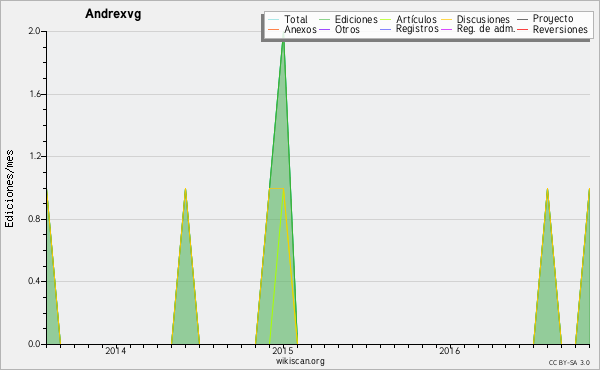Screen dimensions: 600x370
Task: Click the 0.0 y-axis value
Action: pos(34,344)
